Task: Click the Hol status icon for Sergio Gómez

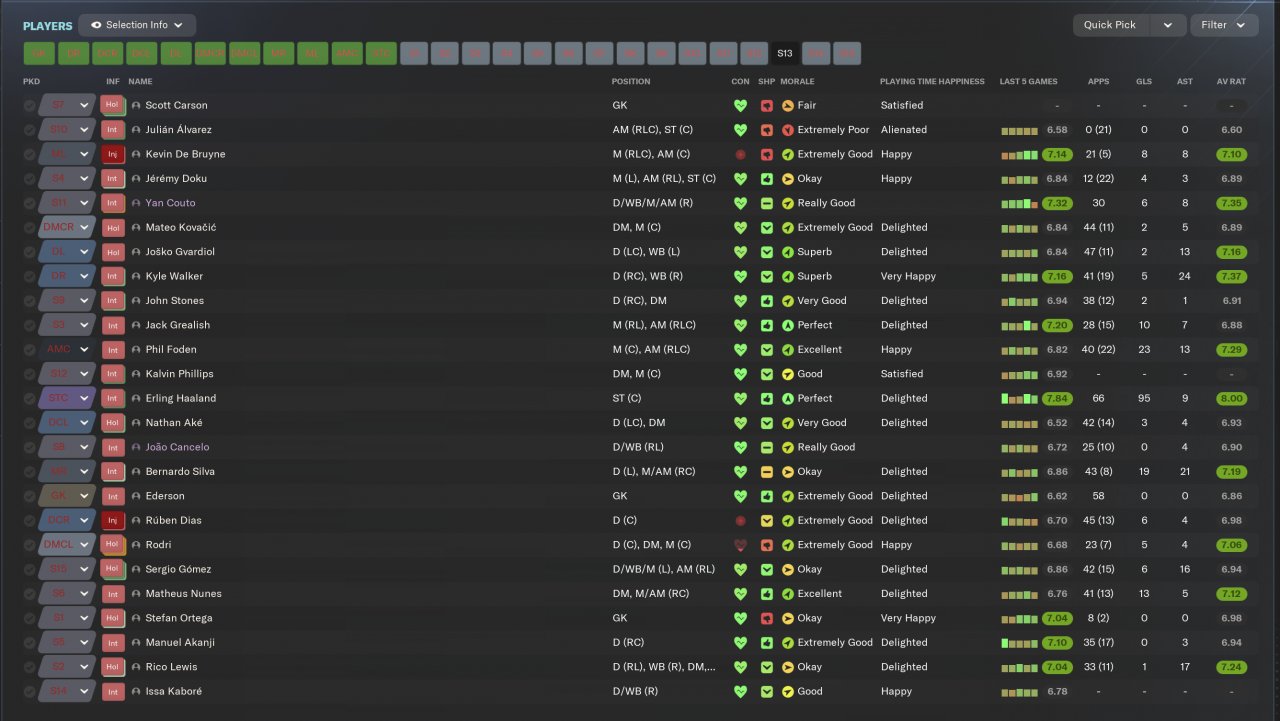Action: (113, 570)
